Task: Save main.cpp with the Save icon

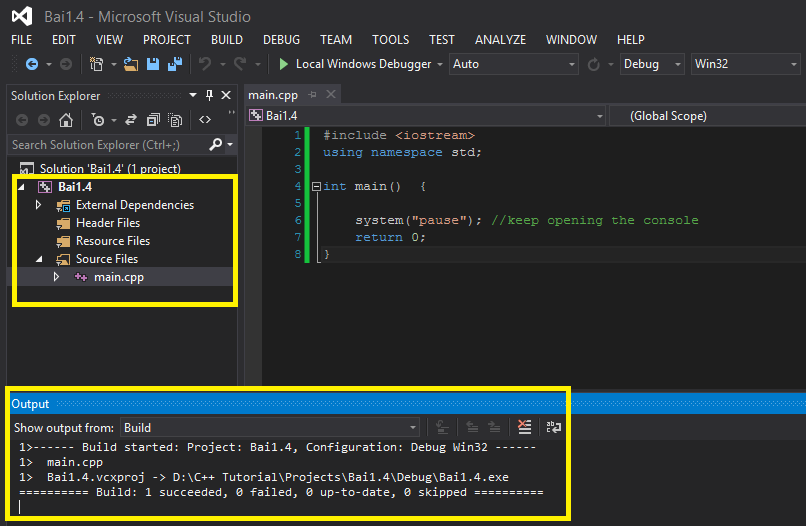Action: 153,64
